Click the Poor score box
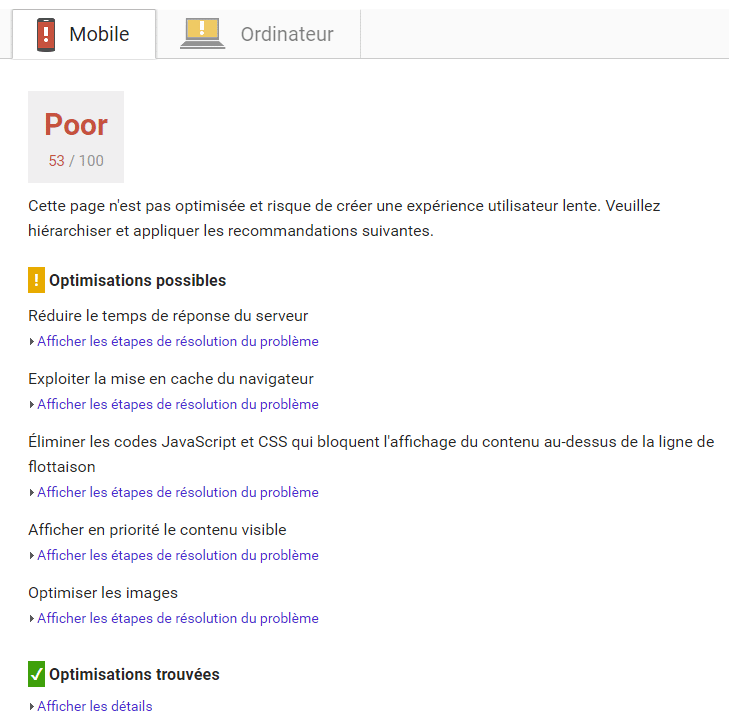Screen dimensions: 729x727 point(76,137)
